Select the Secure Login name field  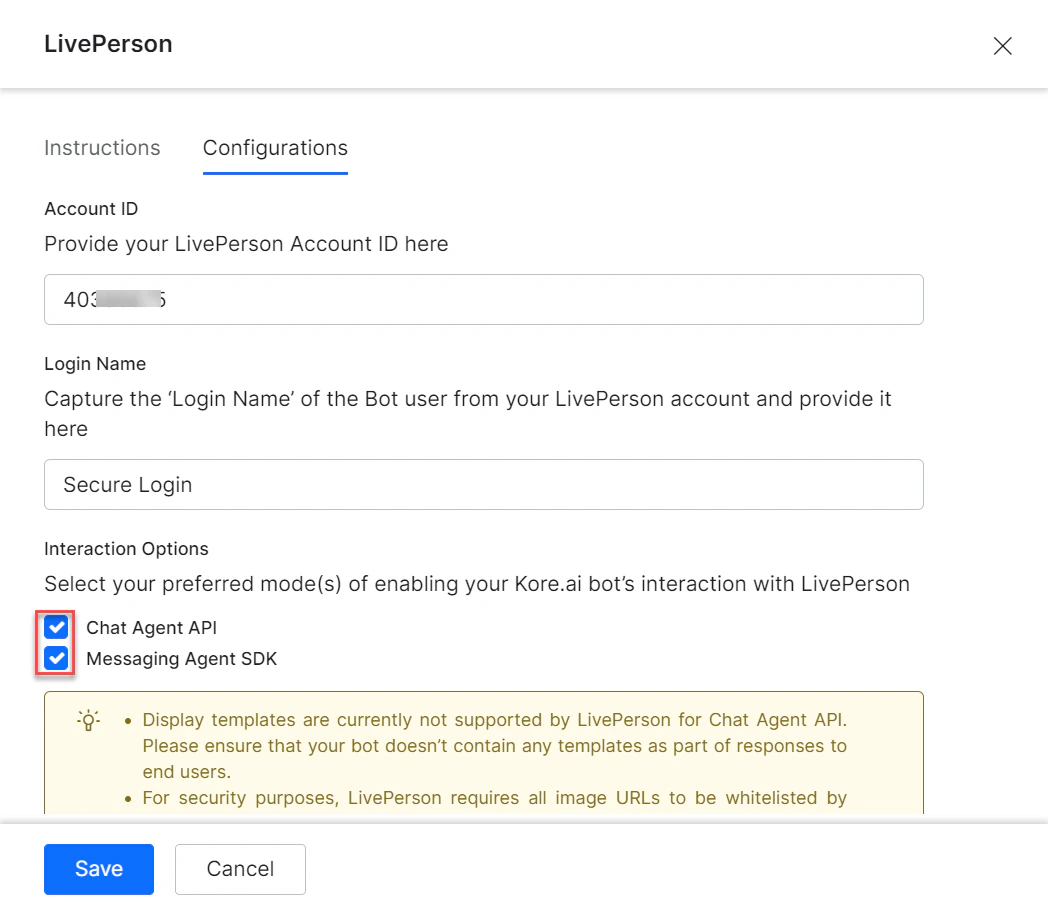pos(484,484)
